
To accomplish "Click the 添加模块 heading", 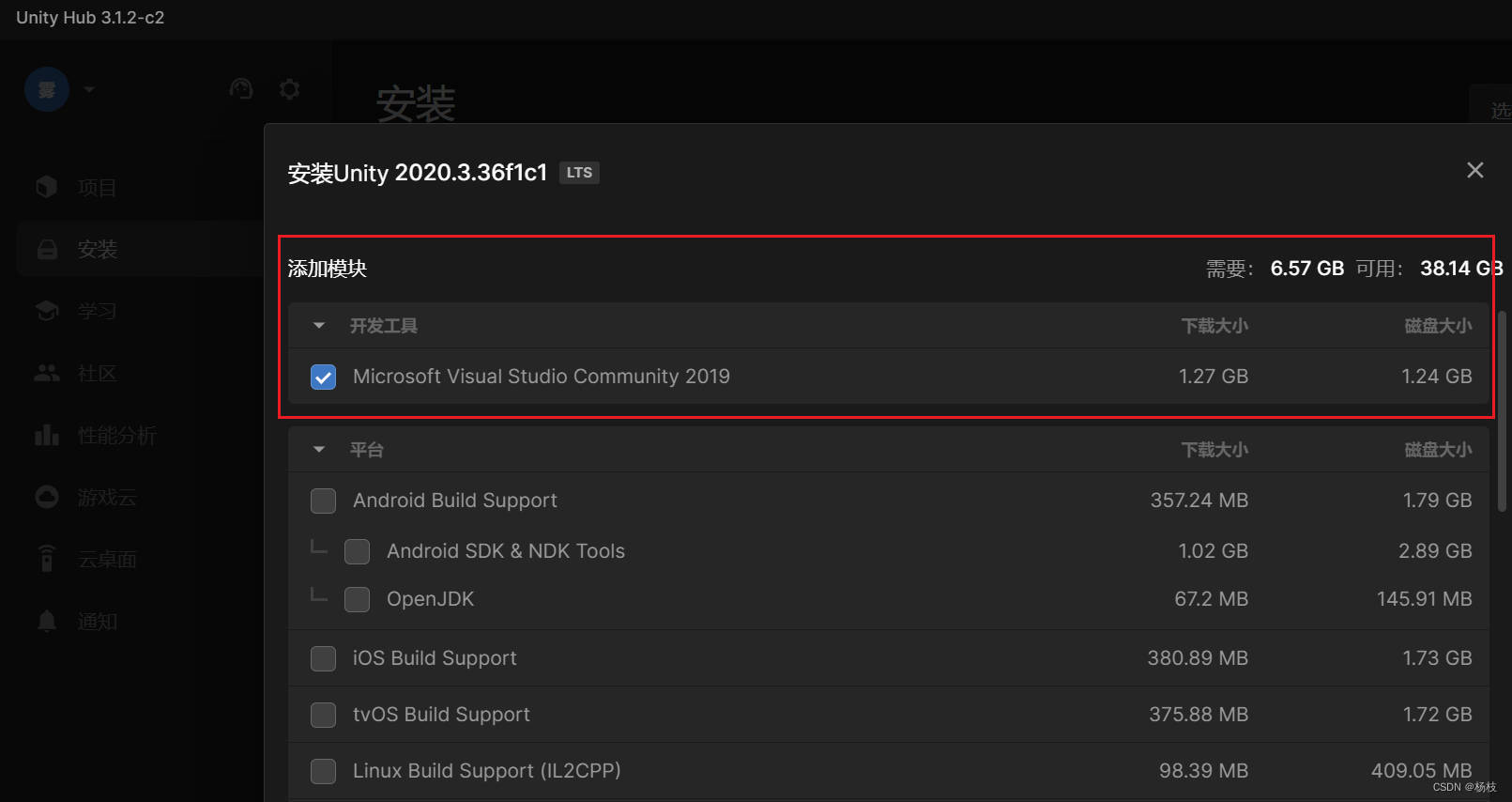I will point(327,269).
